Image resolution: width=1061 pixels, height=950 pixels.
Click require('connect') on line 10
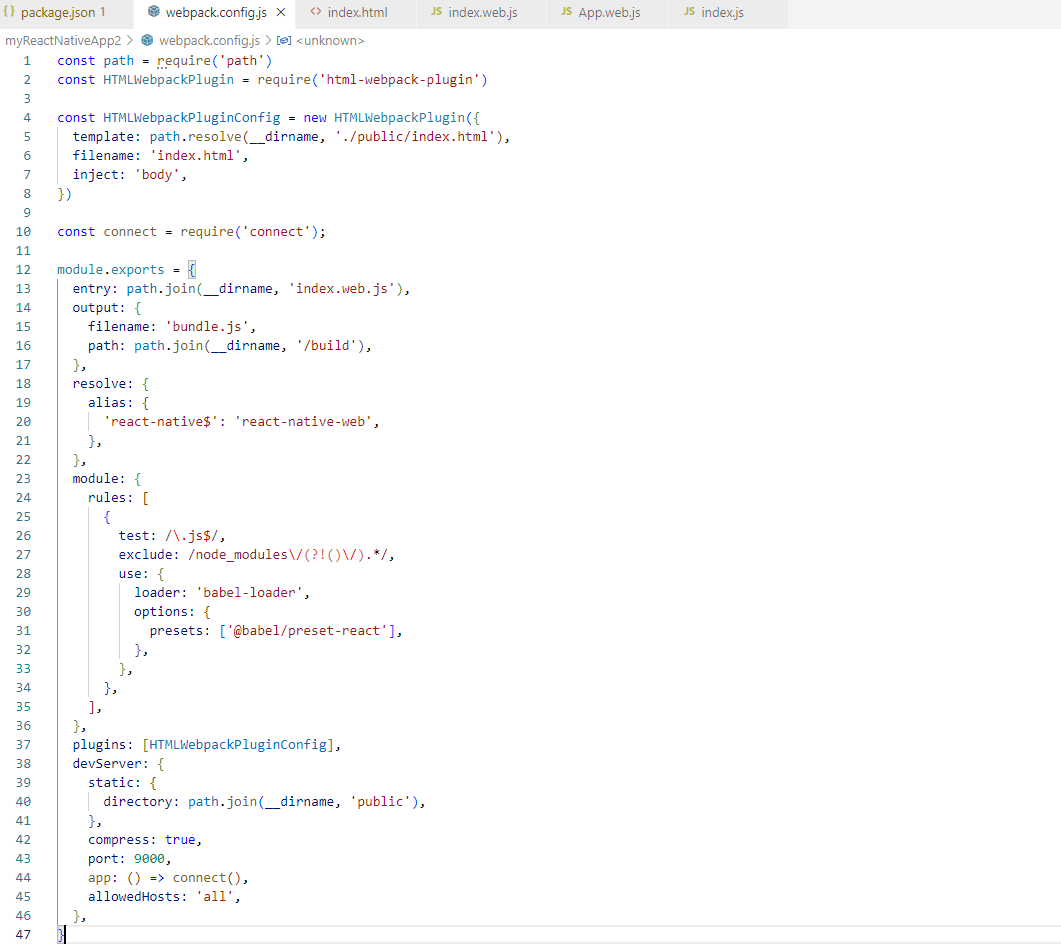tap(249, 231)
